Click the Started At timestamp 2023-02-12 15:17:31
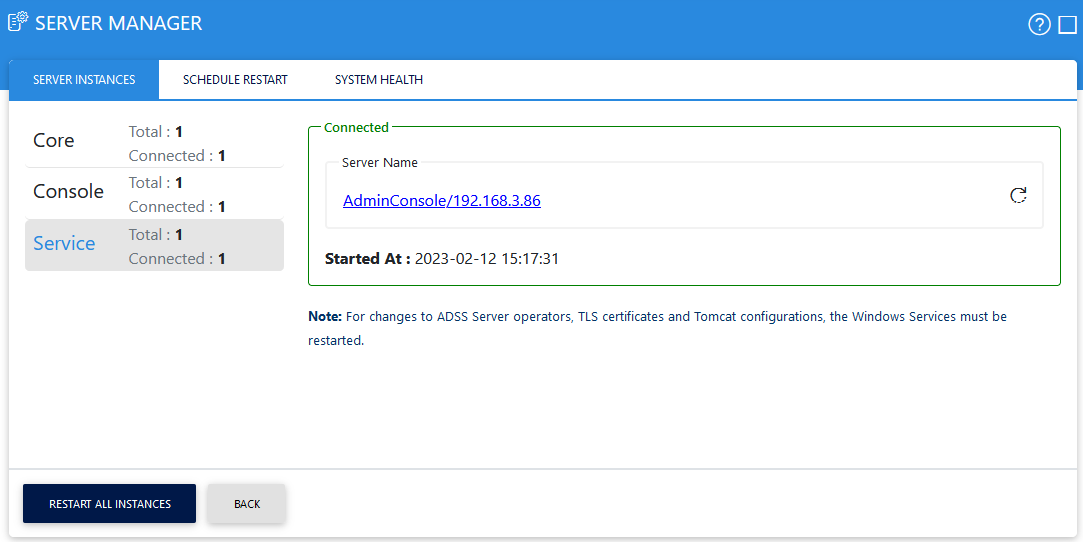The height and width of the screenshot is (542, 1083). [486, 259]
